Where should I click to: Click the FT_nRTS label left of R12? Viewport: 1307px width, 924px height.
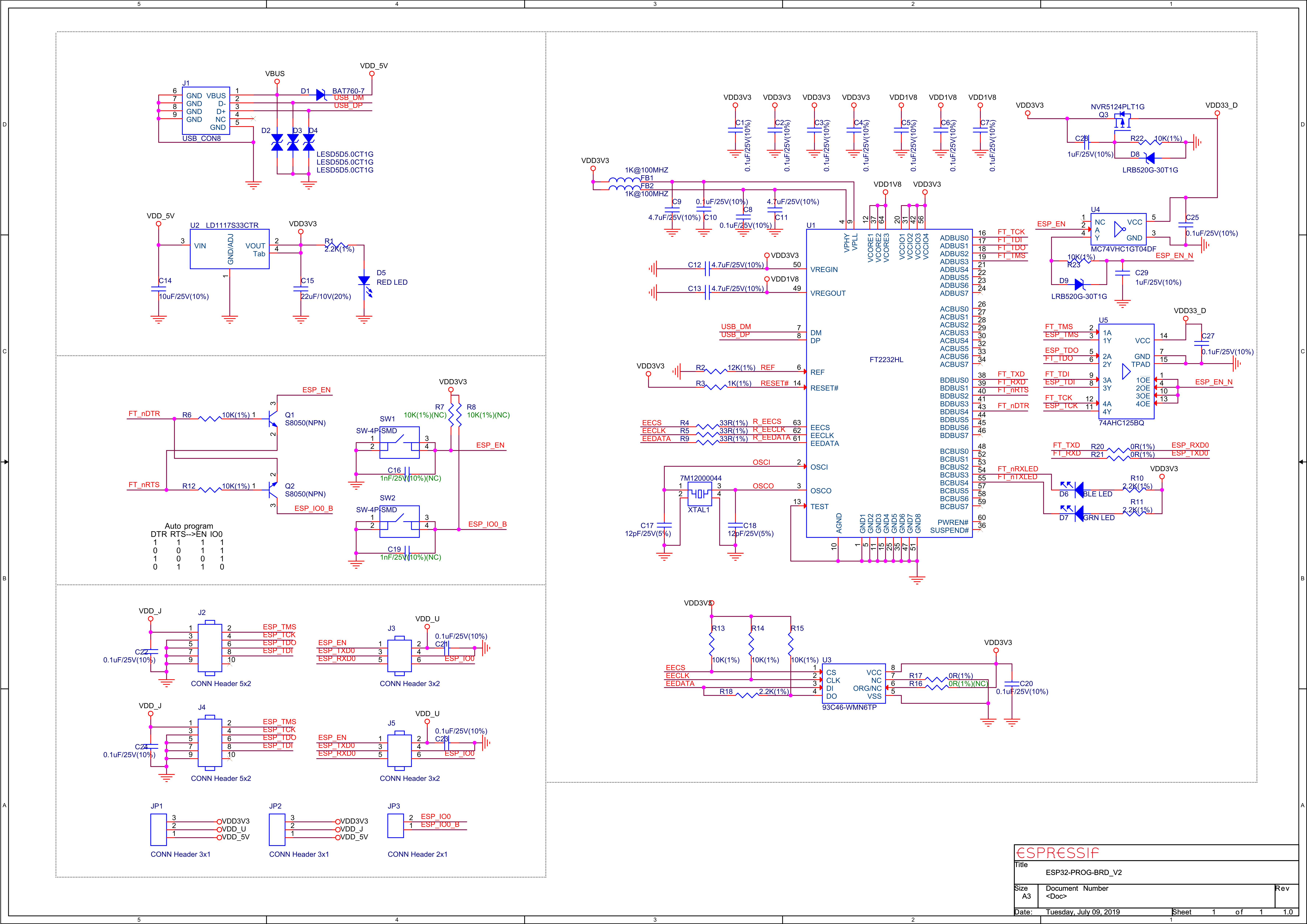click(144, 485)
